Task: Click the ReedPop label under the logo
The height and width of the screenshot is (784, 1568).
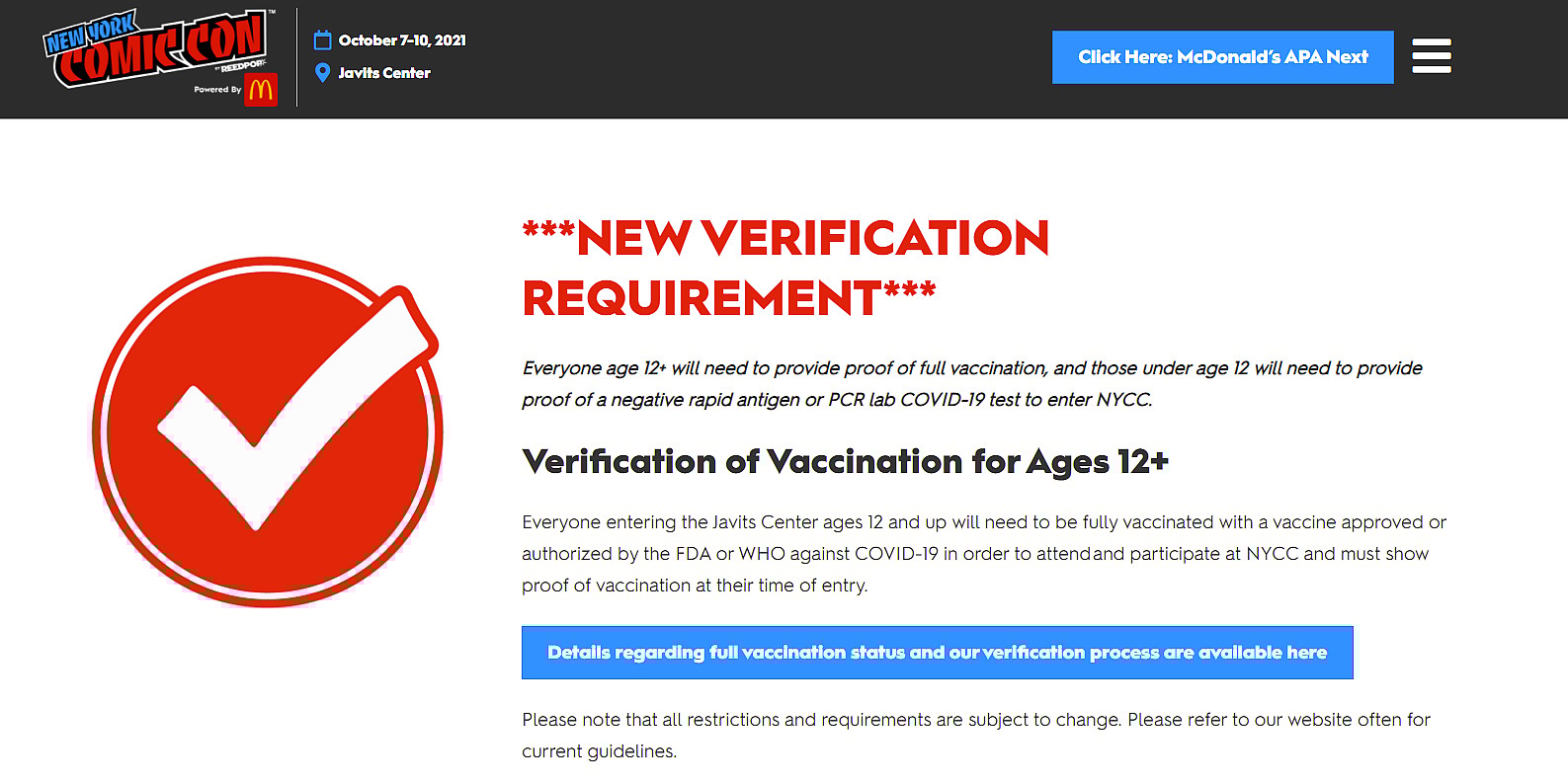Action: (241, 67)
